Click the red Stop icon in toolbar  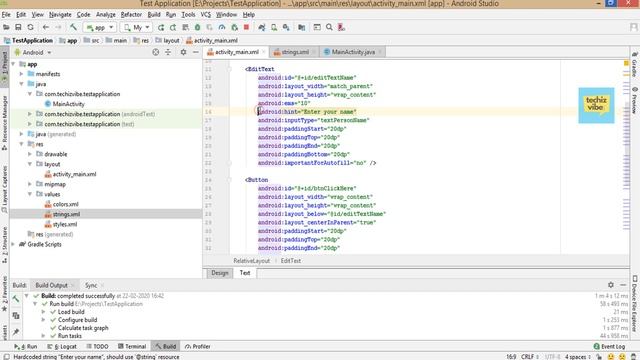[x=246, y=27]
